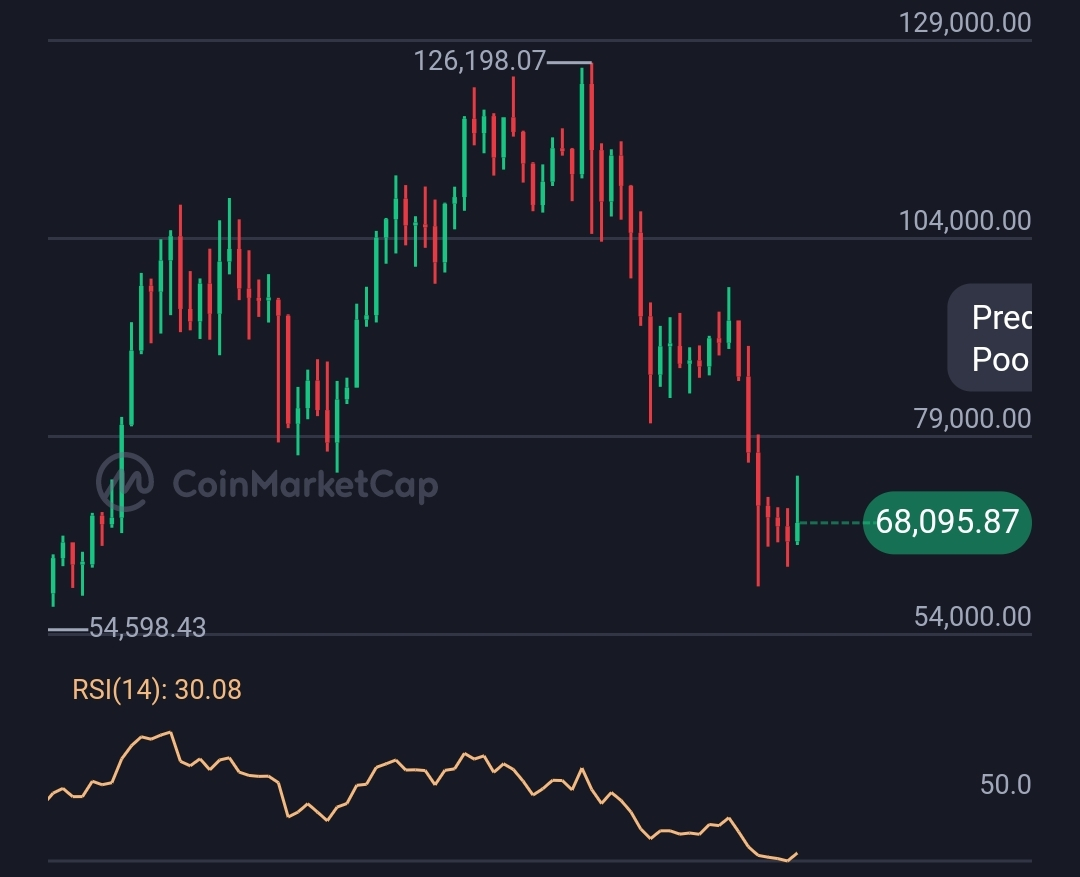The width and height of the screenshot is (1080, 877).
Task: Click the 104,000.00 axis label
Action: coord(965,221)
